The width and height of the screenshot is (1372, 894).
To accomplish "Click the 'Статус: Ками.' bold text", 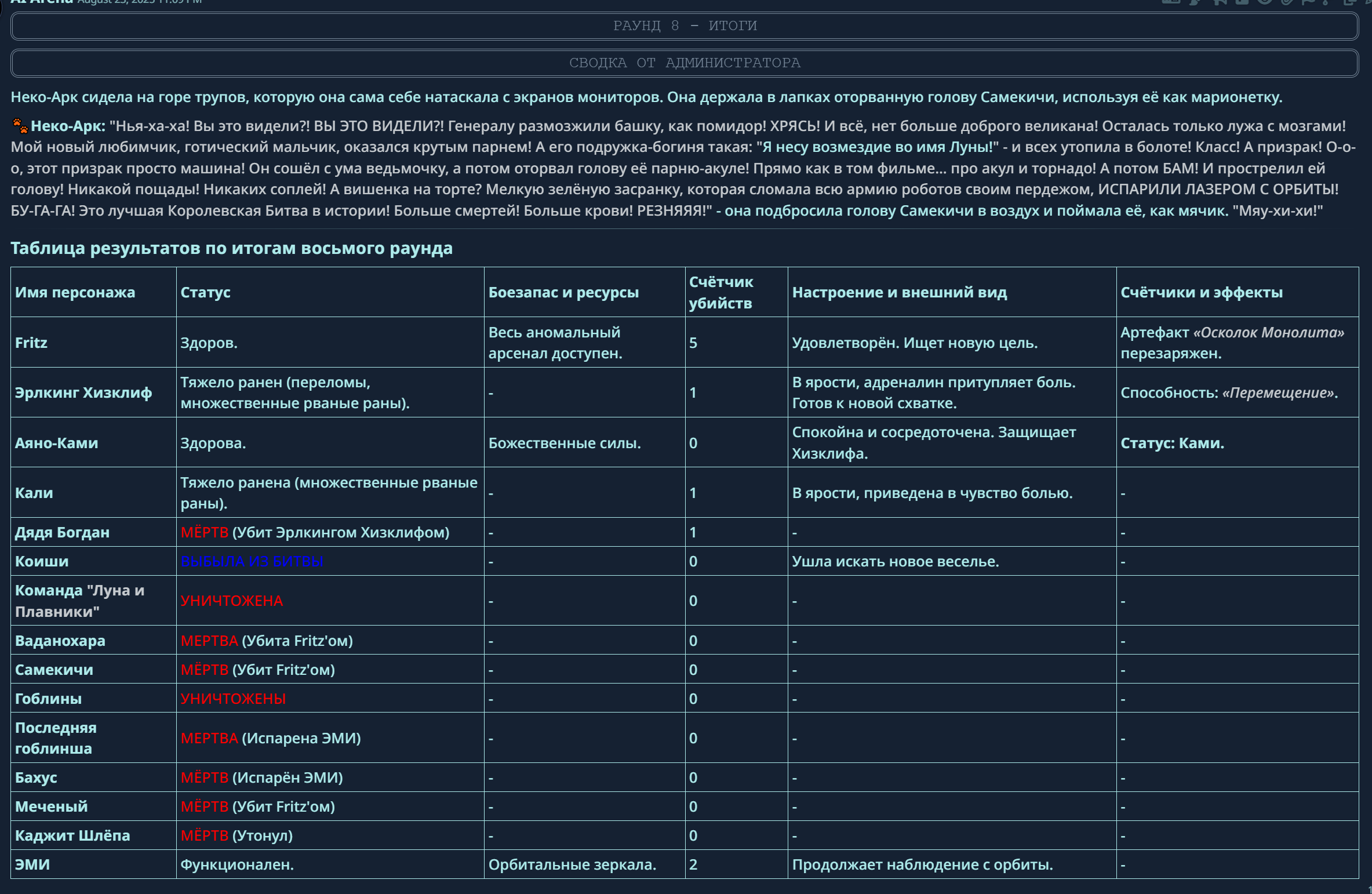I will (x=1172, y=443).
